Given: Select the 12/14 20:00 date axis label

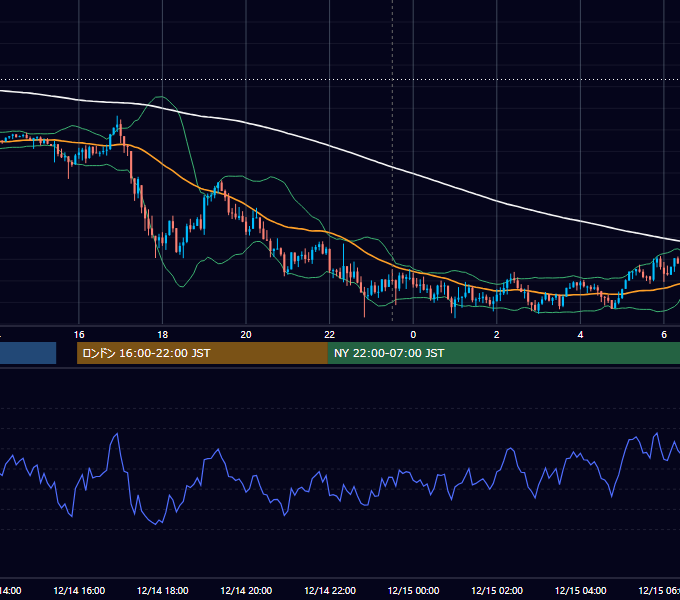Looking at the screenshot, I should click(x=246, y=590).
